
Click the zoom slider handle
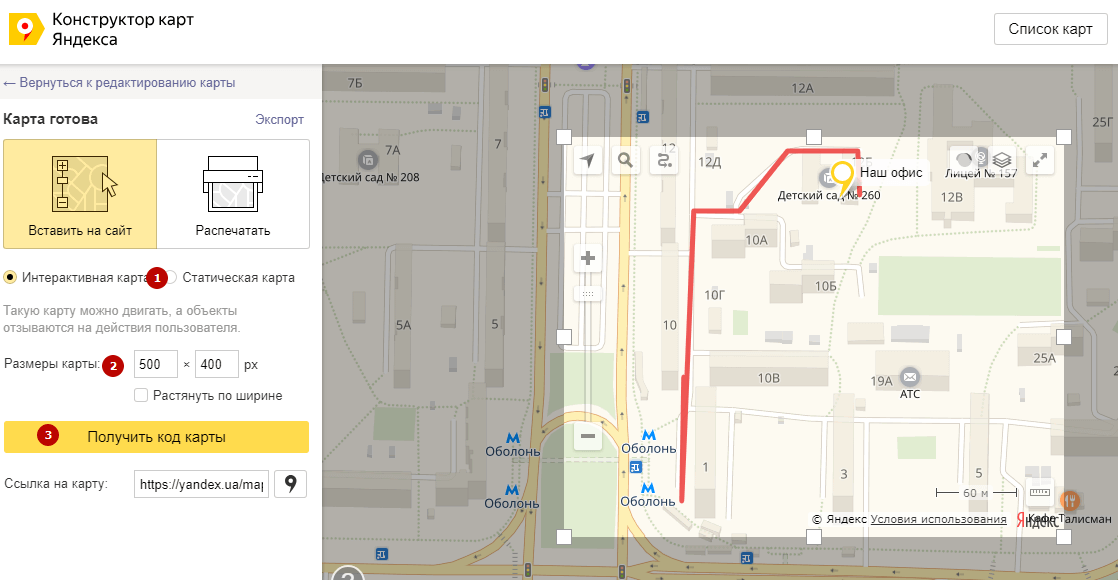click(588, 294)
